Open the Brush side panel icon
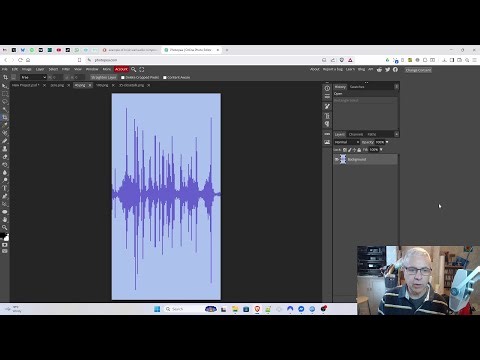The height and width of the screenshot is (360, 480). [327, 106]
